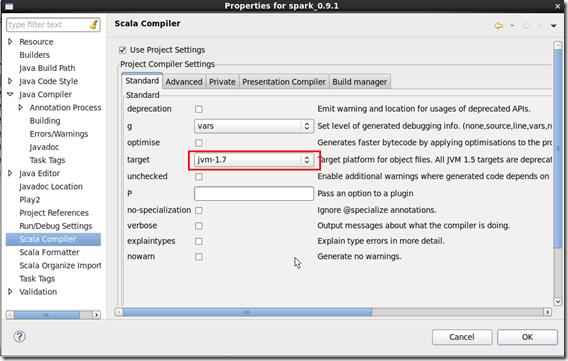Image resolution: width=568 pixels, height=361 pixels.
Task: Switch to the Advanced tab
Action: (x=184, y=82)
